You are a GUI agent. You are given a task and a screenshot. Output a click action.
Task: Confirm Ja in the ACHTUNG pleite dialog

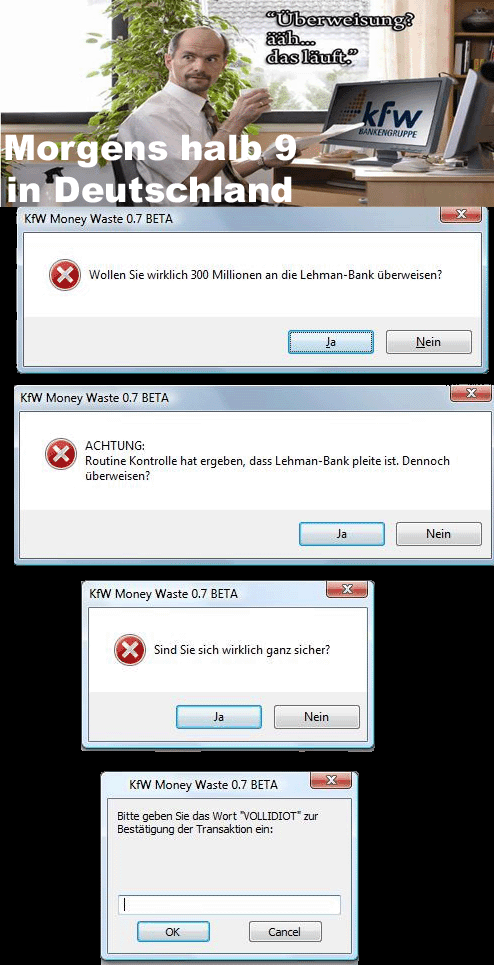pyautogui.click(x=341, y=534)
